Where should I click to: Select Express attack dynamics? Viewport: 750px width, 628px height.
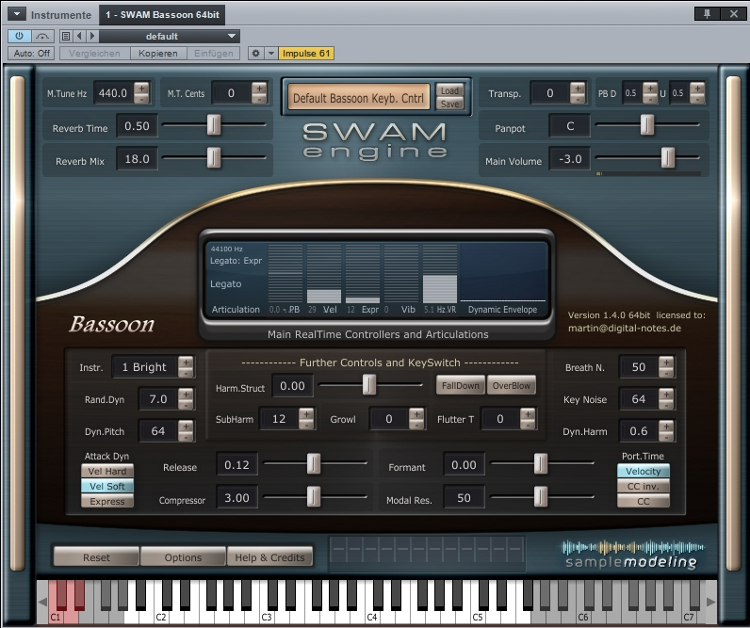107,501
